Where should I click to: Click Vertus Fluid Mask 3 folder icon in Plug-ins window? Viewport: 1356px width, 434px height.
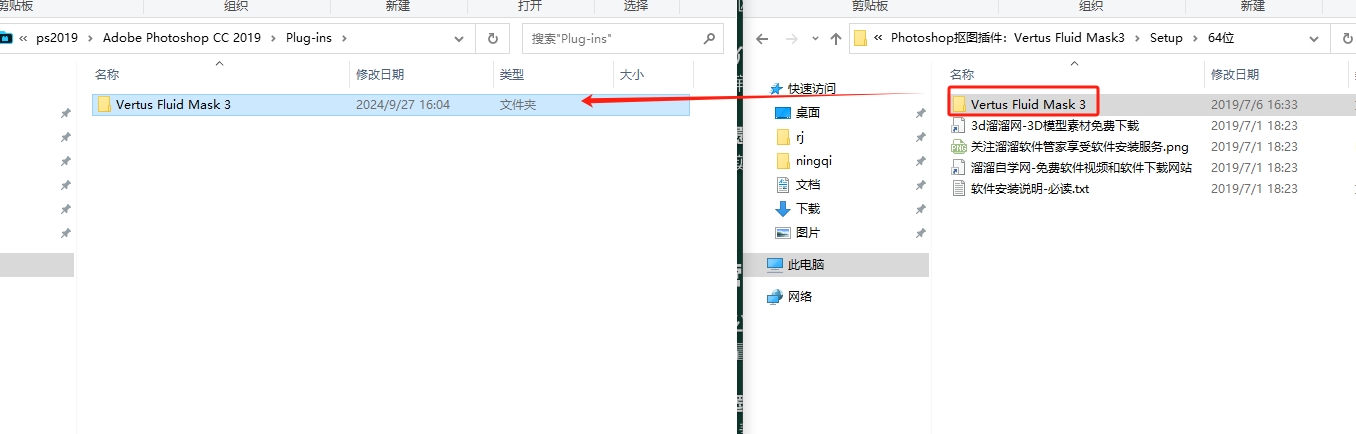[x=104, y=104]
